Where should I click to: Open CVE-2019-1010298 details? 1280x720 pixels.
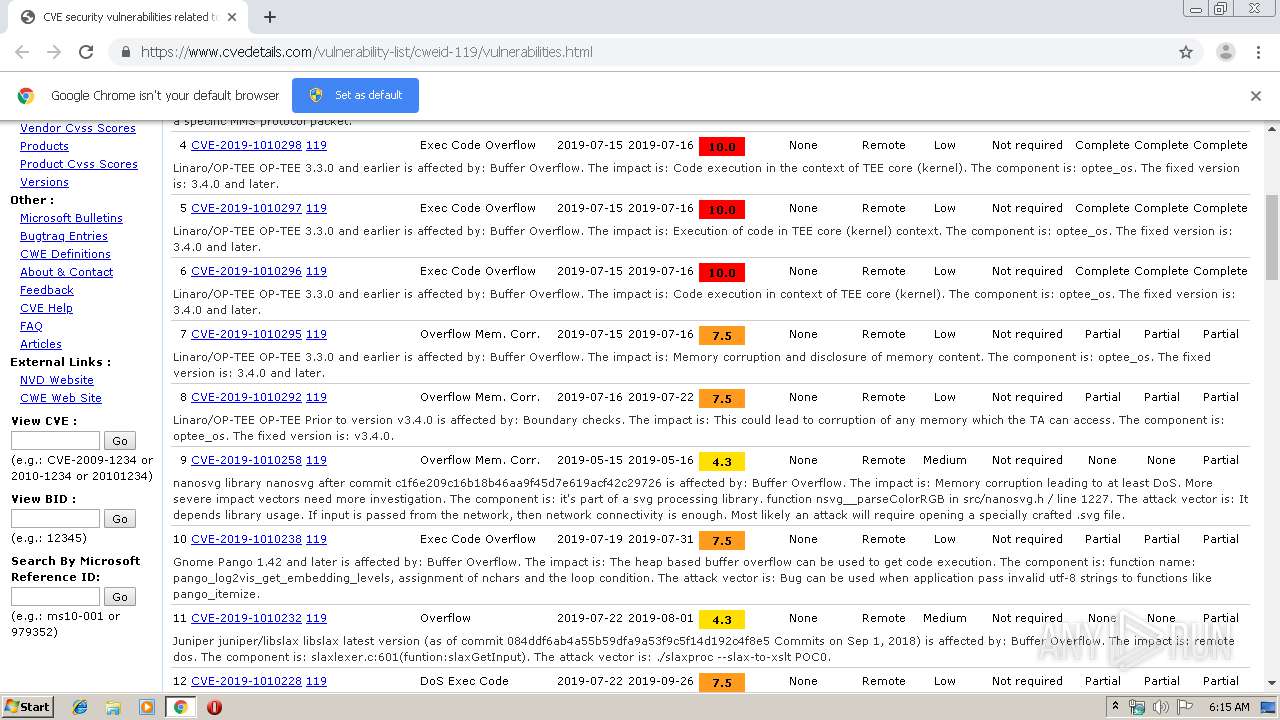coord(246,145)
